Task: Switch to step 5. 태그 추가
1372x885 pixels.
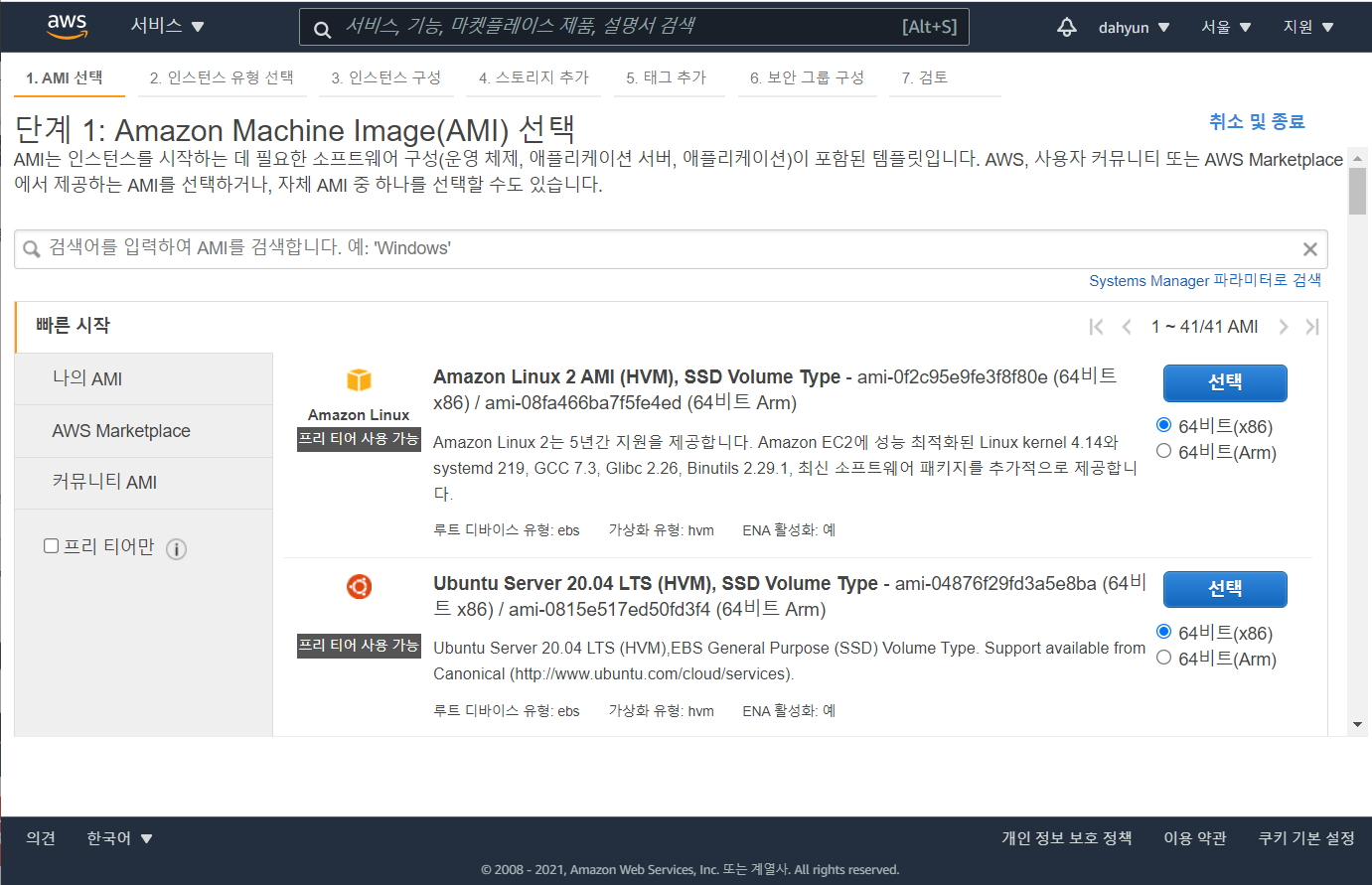Action: point(666,77)
